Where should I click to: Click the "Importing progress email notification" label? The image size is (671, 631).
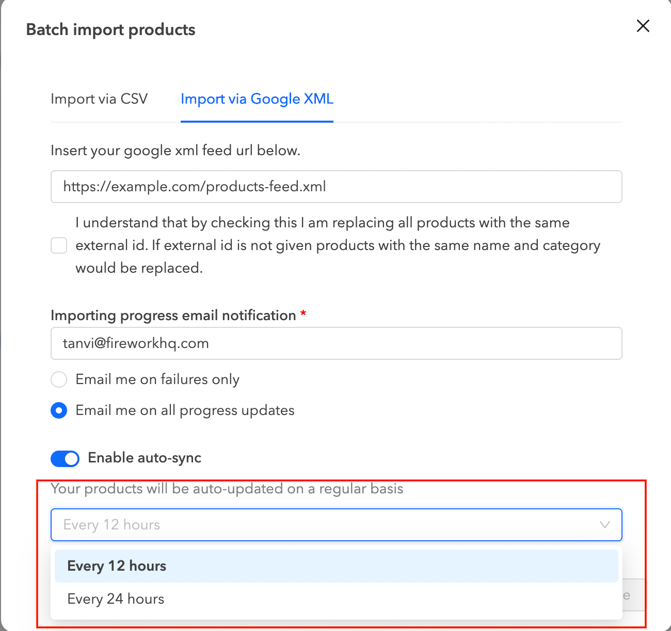pos(173,315)
